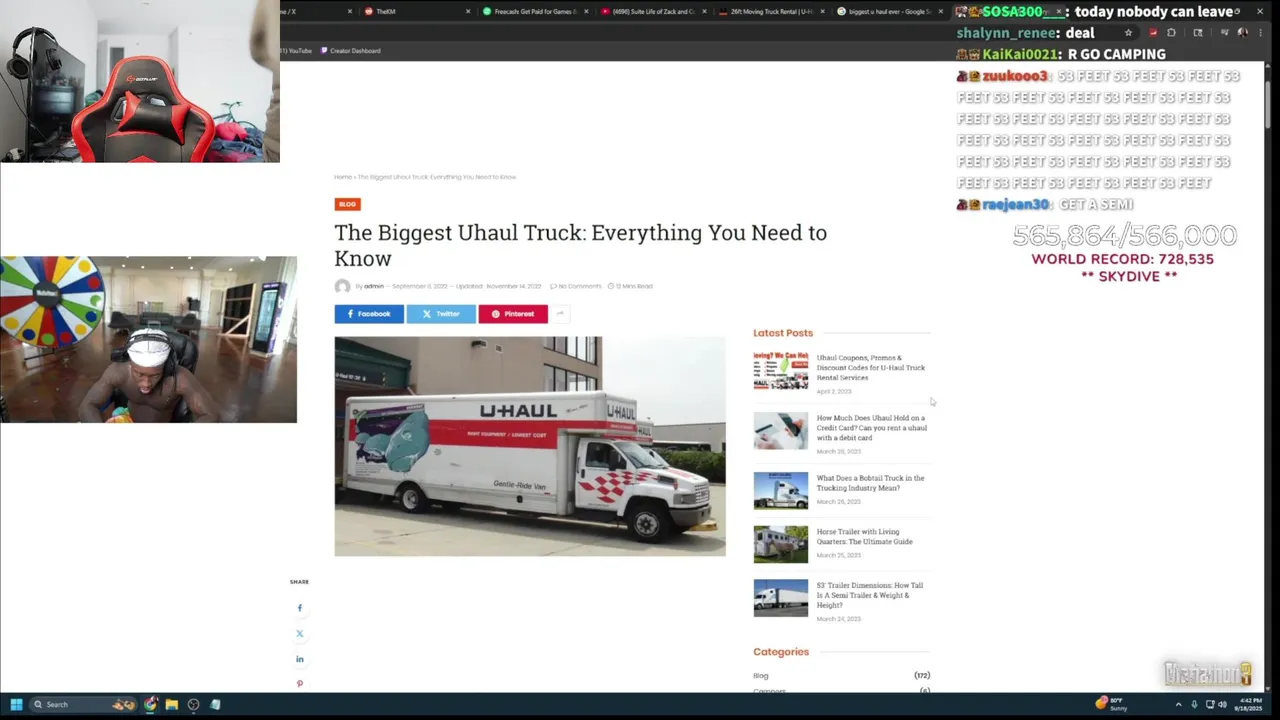Viewport: 1280px width, 720px height.
Task: Open How Much Does Uhaul Hold post
Action: [x=871, y=428]
